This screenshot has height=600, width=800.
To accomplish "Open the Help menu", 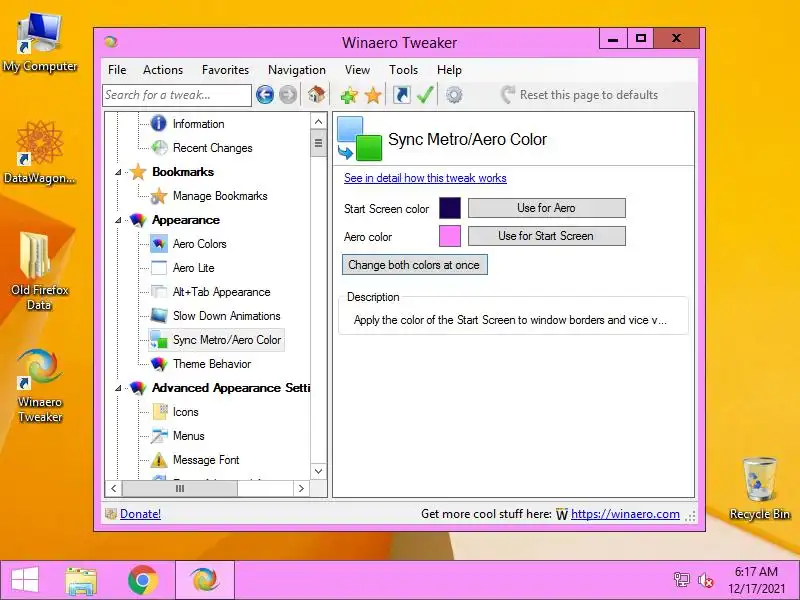I will point(449,70).
